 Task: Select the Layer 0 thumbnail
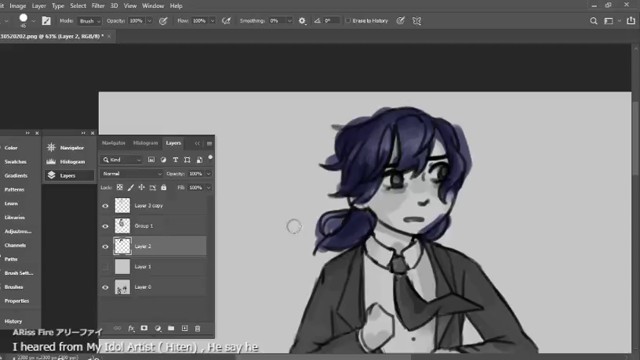122,287
